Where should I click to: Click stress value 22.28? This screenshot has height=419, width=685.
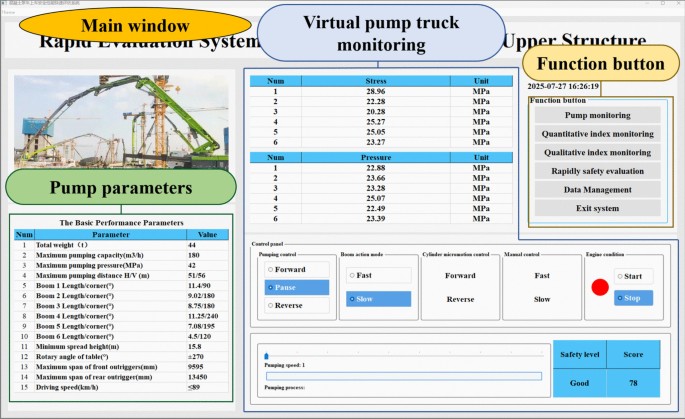[376, 101]
